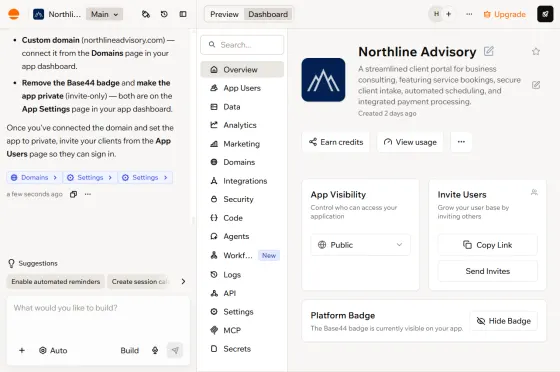
Task: Edit the app name pencil icon
Action: 489,51
